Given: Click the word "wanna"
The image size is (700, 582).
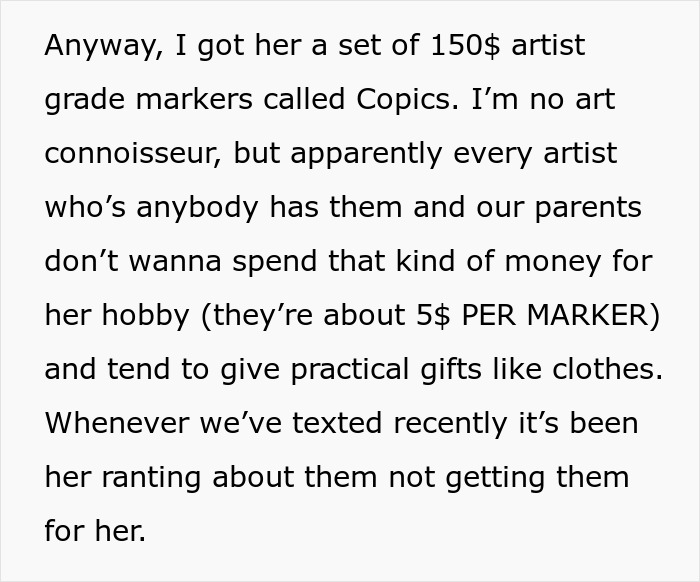Looking at the screenshot, I should tap(182, 262).
